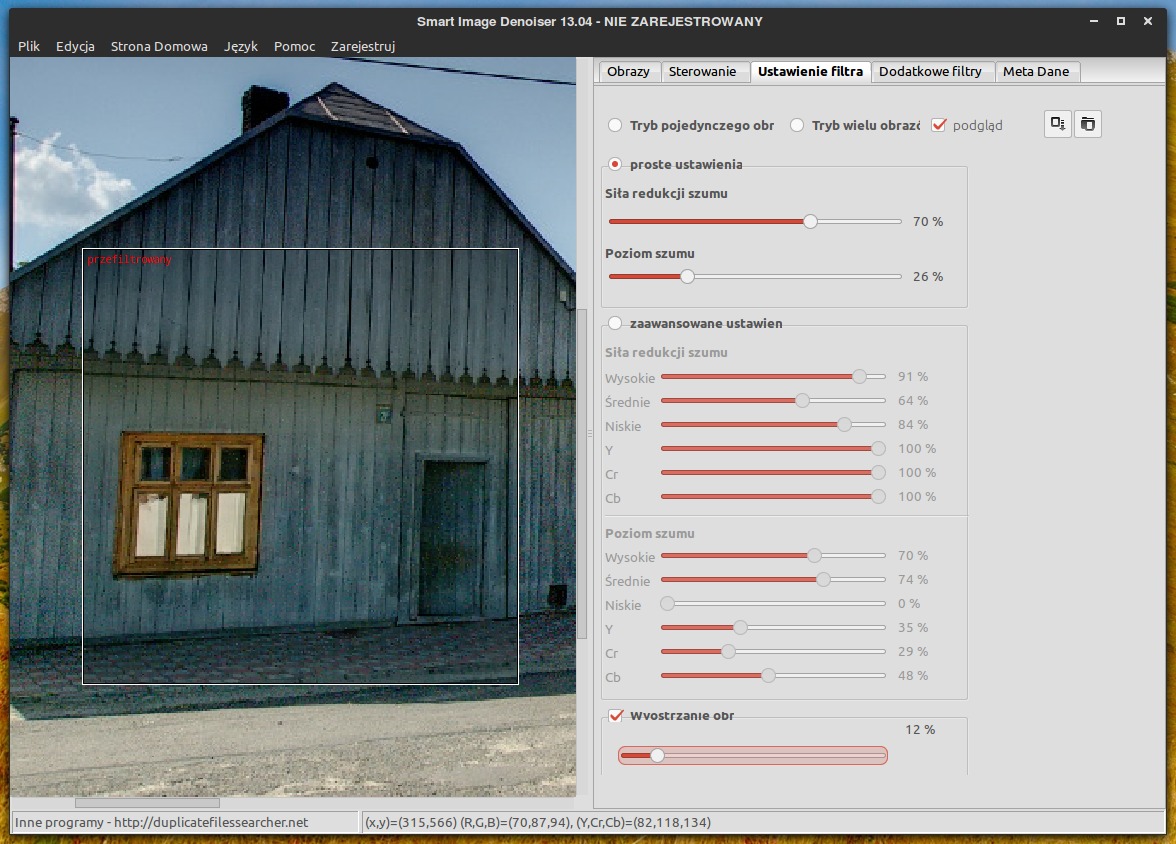Click the Poziom szumu Niskie slider at 0 %
Screen dimensions: 1176x844
tap(667, 603)
